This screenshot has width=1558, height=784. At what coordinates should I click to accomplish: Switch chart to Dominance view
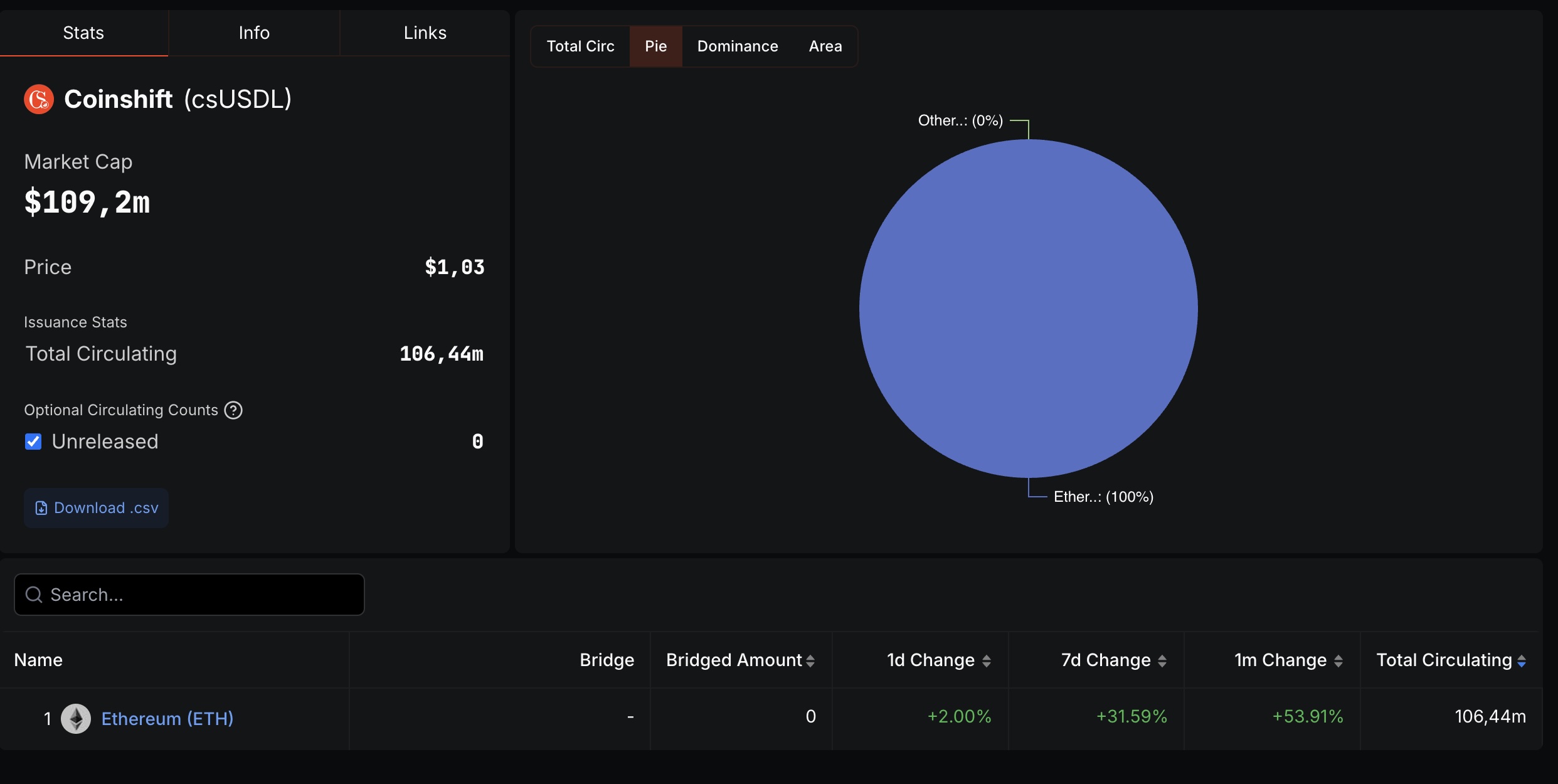[738, 46]
